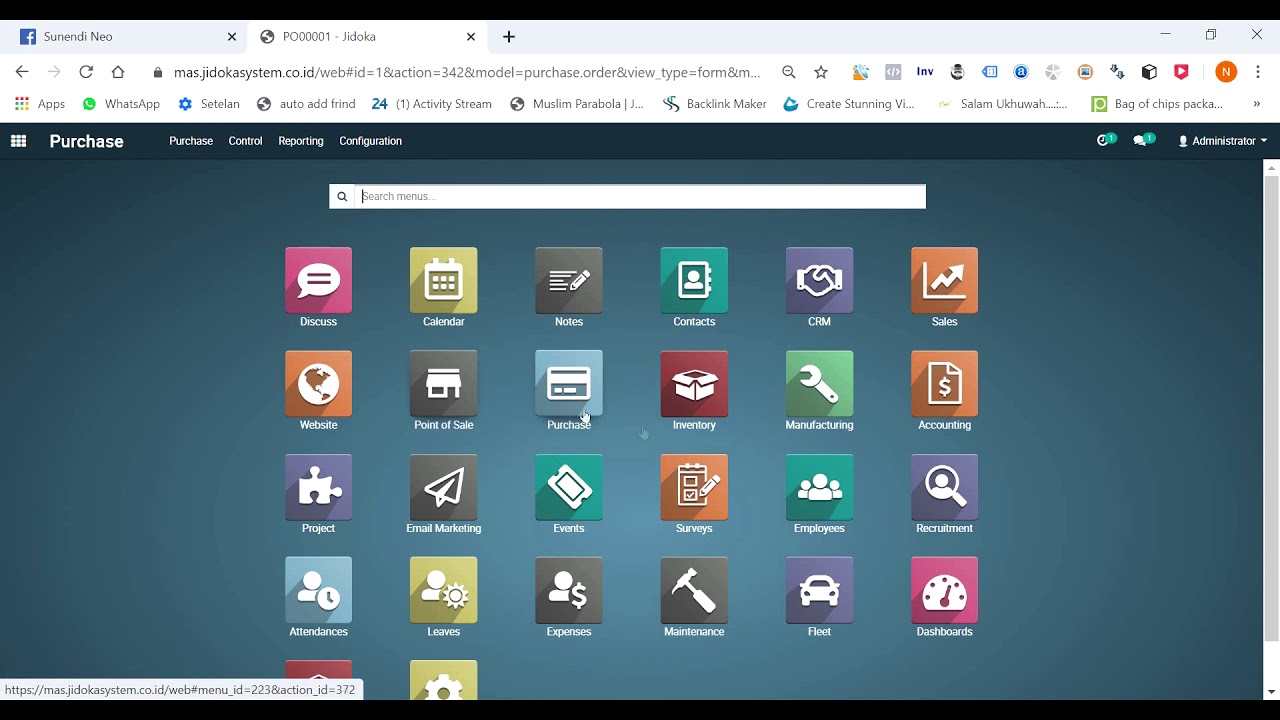The image size is (1280, 720).
Task: Open the auto add frind bookmark
Action: (306, 104)
